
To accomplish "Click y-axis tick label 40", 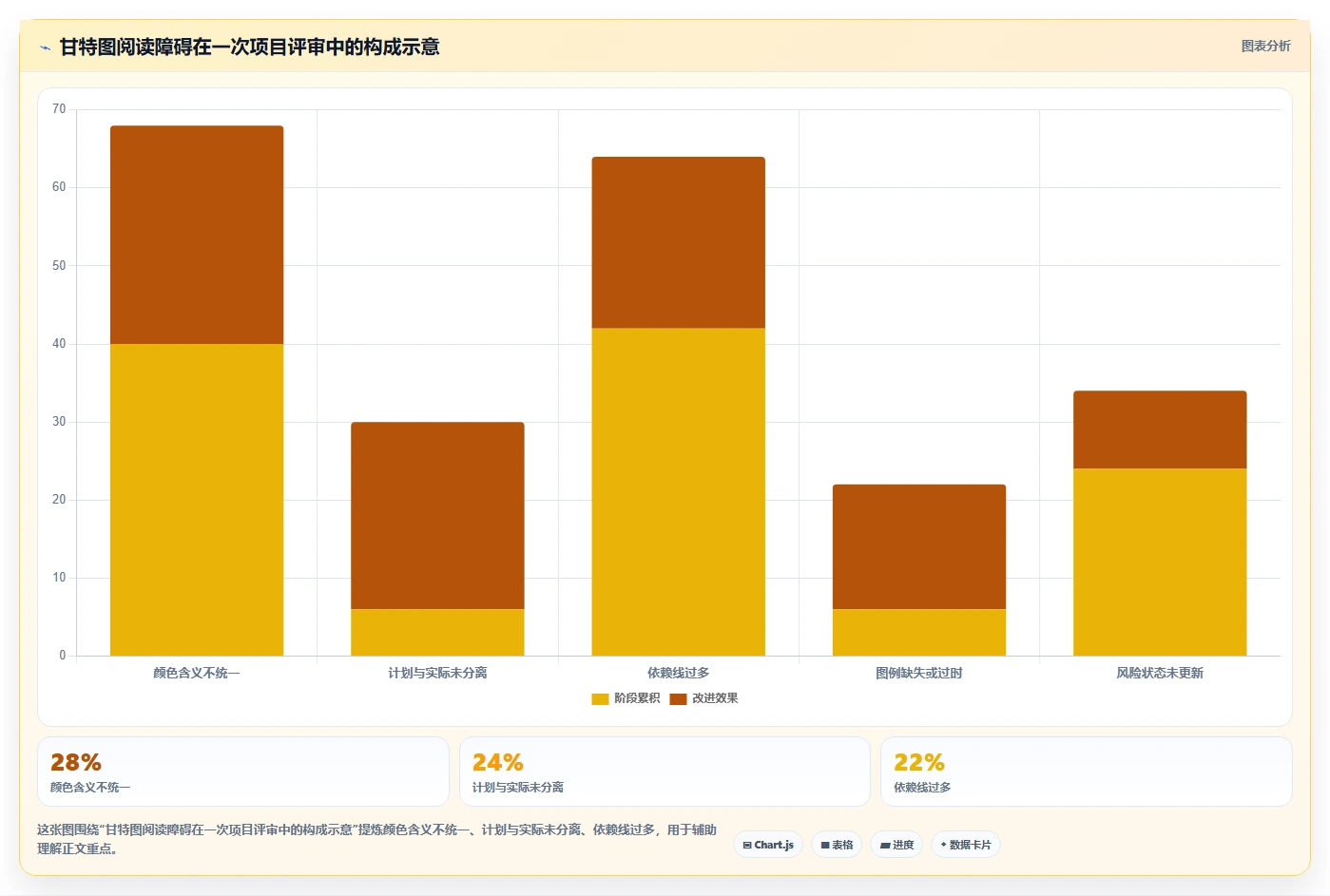I will (59, 344).
